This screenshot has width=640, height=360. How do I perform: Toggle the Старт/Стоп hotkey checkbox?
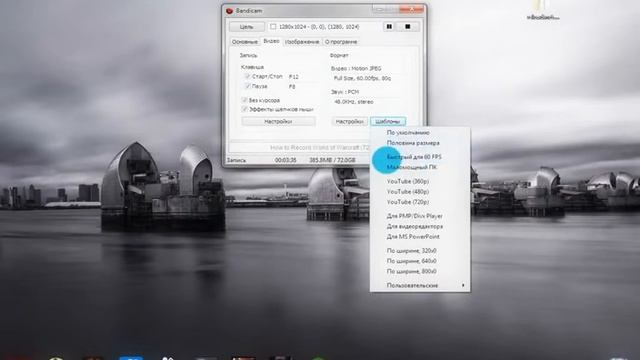point(247,76)
